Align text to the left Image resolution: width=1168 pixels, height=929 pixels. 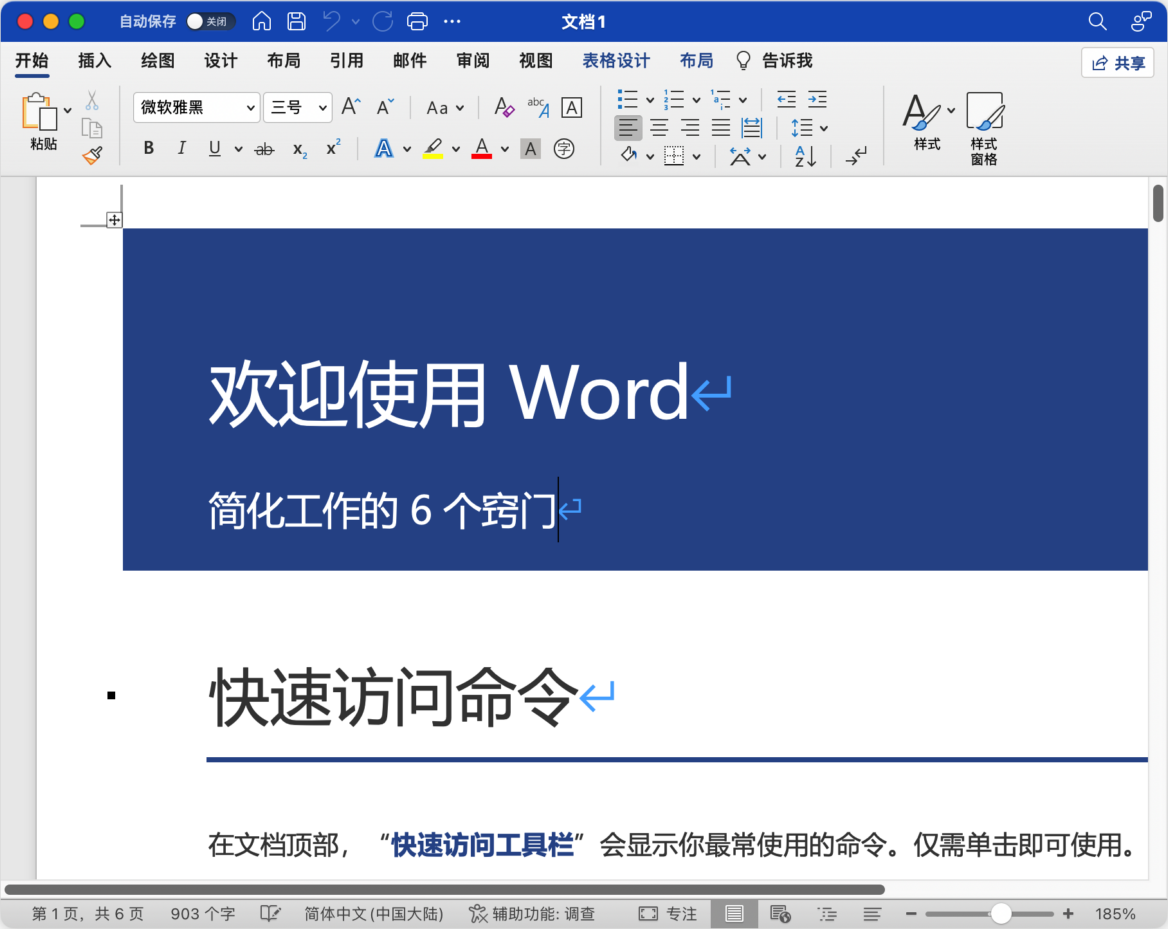(x=628, y=128)
